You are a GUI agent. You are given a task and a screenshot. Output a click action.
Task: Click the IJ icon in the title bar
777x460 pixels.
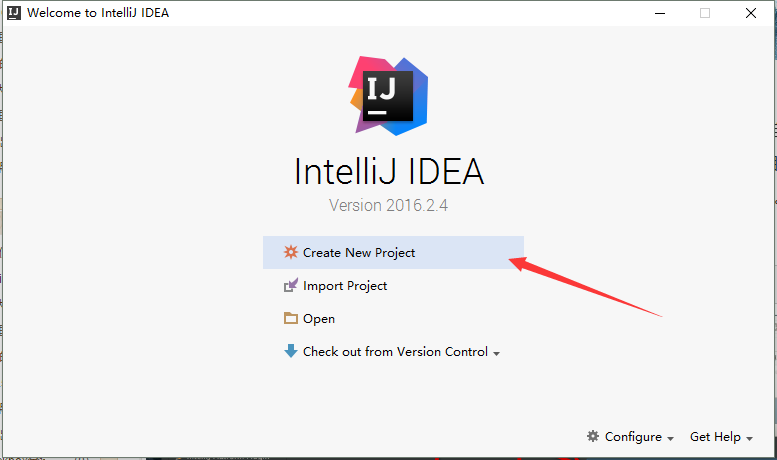coord(14,13)
